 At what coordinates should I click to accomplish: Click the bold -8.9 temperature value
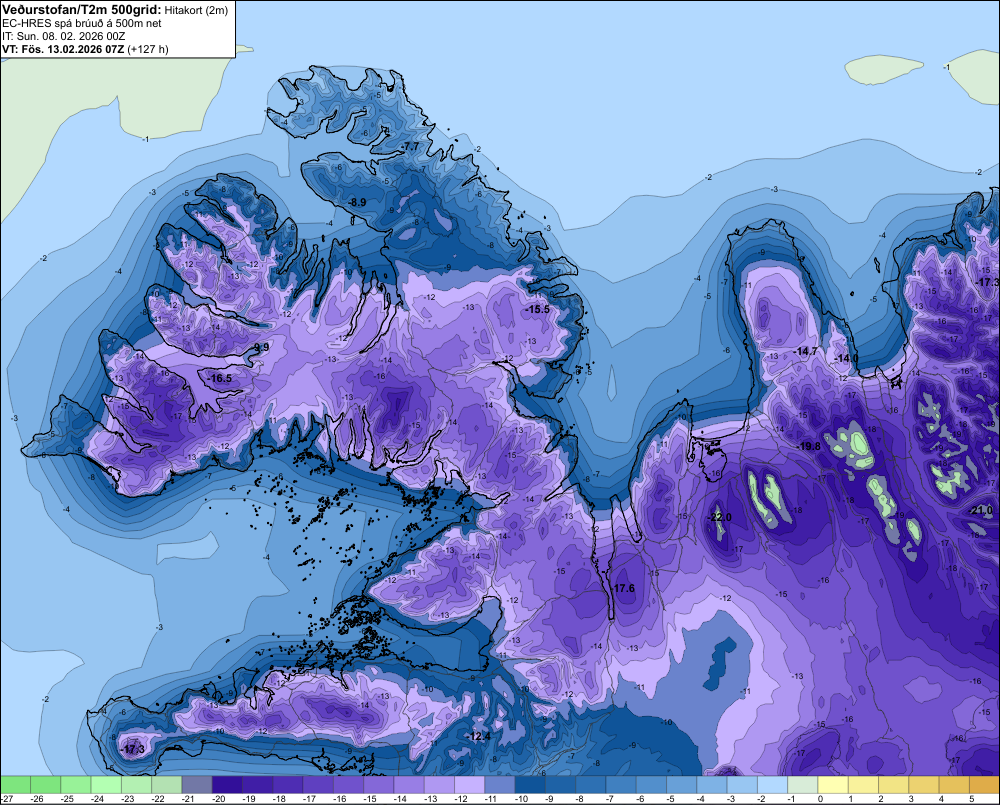point(357,202)
